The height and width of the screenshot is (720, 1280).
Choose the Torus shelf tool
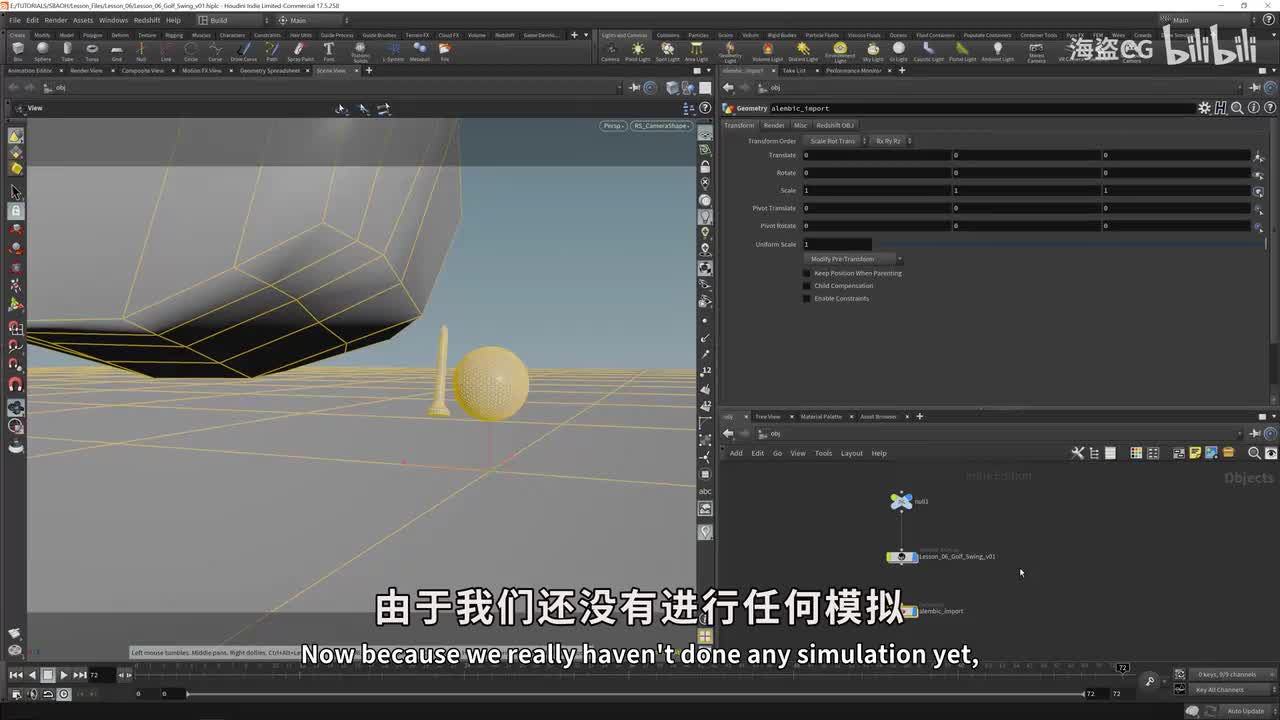(92, 51)
